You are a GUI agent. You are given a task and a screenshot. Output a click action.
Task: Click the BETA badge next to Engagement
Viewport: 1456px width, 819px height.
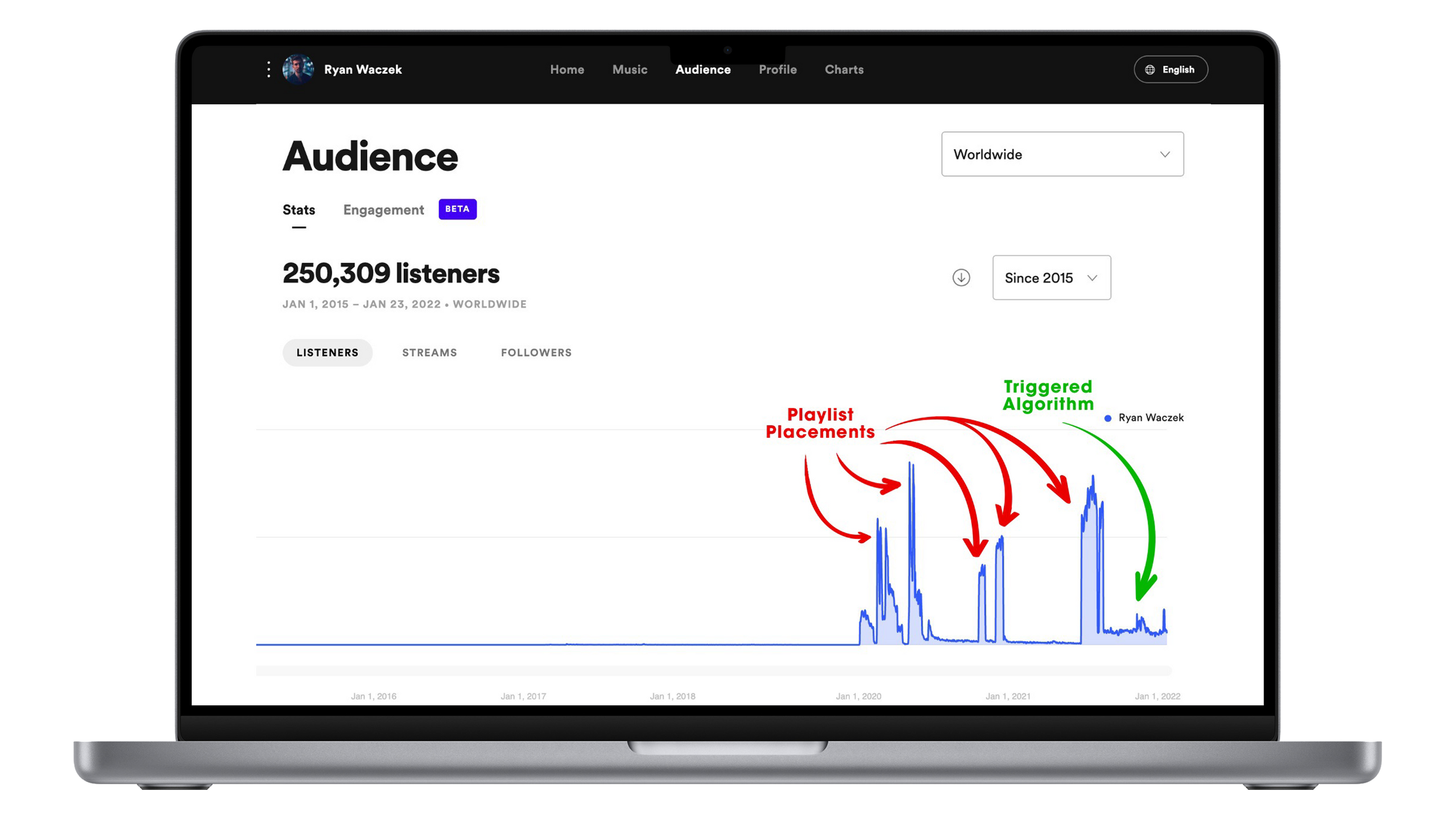[457, 209]
